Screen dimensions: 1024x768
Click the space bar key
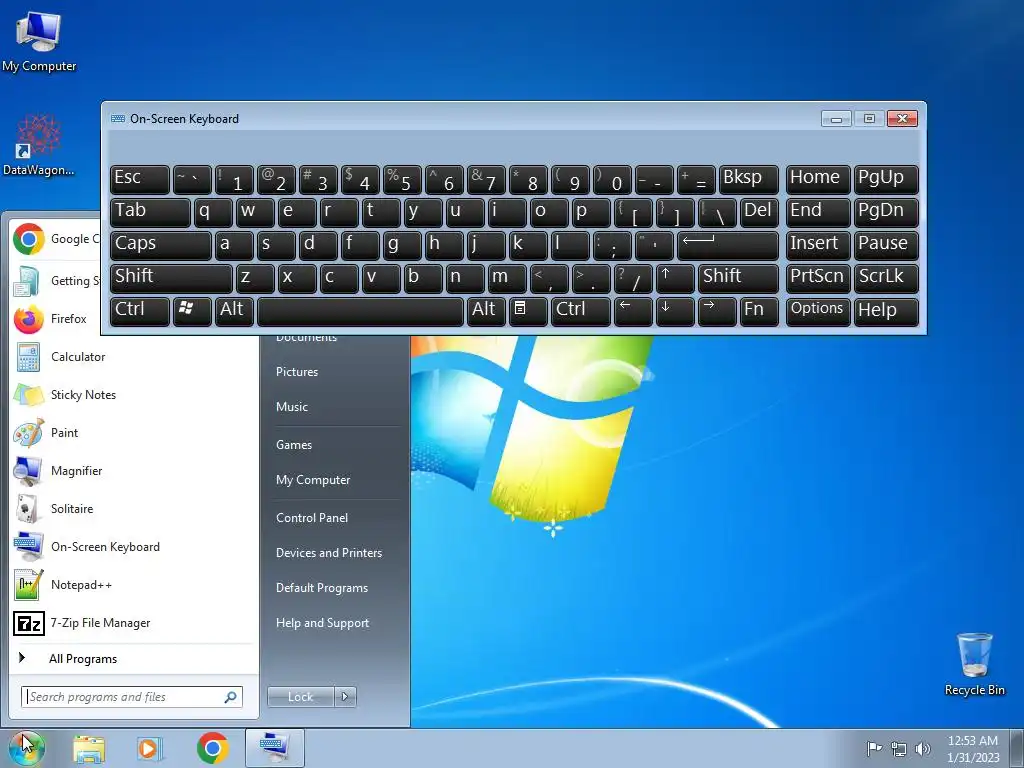coord(360,311)
